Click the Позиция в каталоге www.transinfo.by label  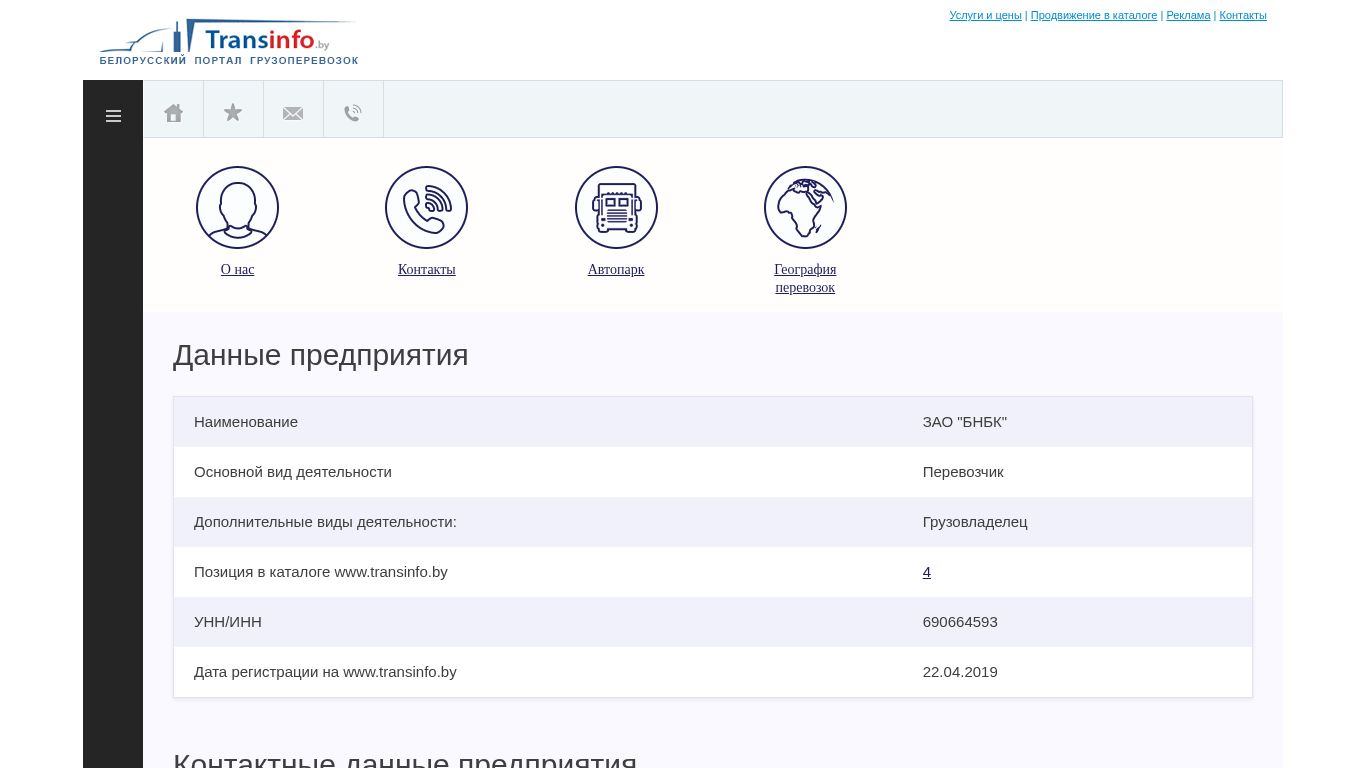321,572
